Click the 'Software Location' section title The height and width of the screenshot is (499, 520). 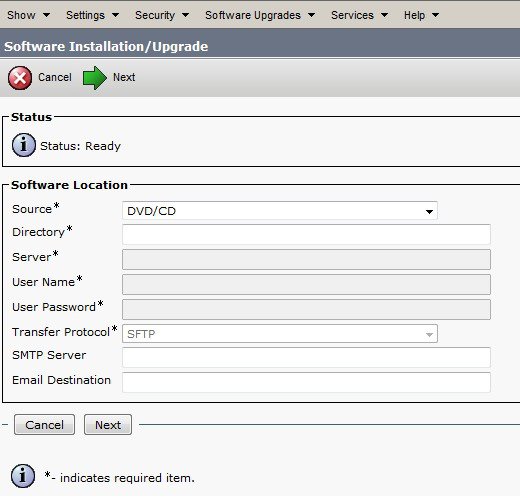69,185
